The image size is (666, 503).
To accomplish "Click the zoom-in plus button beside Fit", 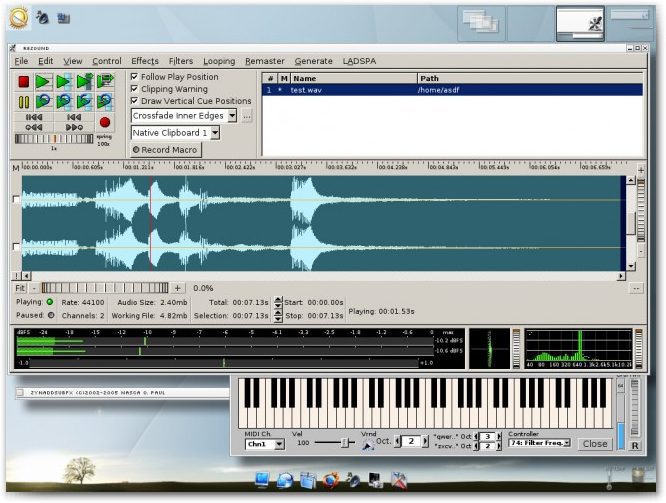I will 178,288.
